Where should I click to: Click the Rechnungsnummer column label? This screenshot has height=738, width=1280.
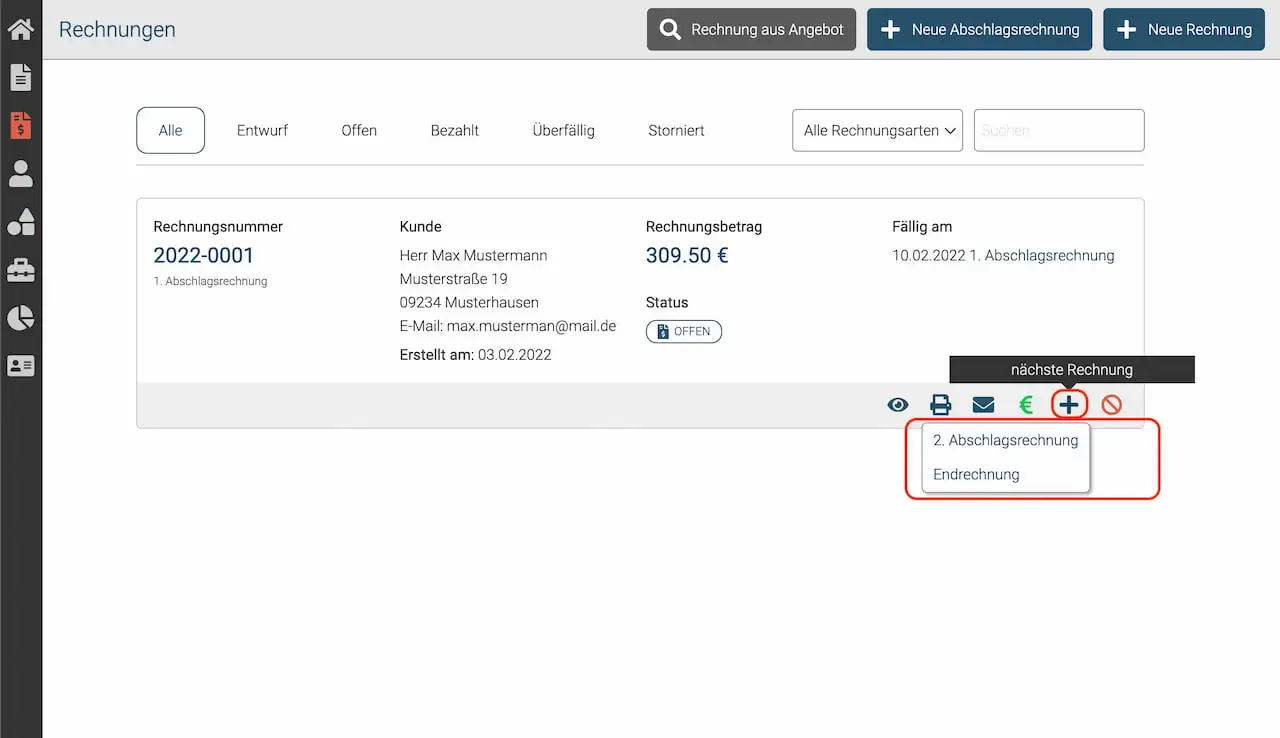click(x=218, y=226)
